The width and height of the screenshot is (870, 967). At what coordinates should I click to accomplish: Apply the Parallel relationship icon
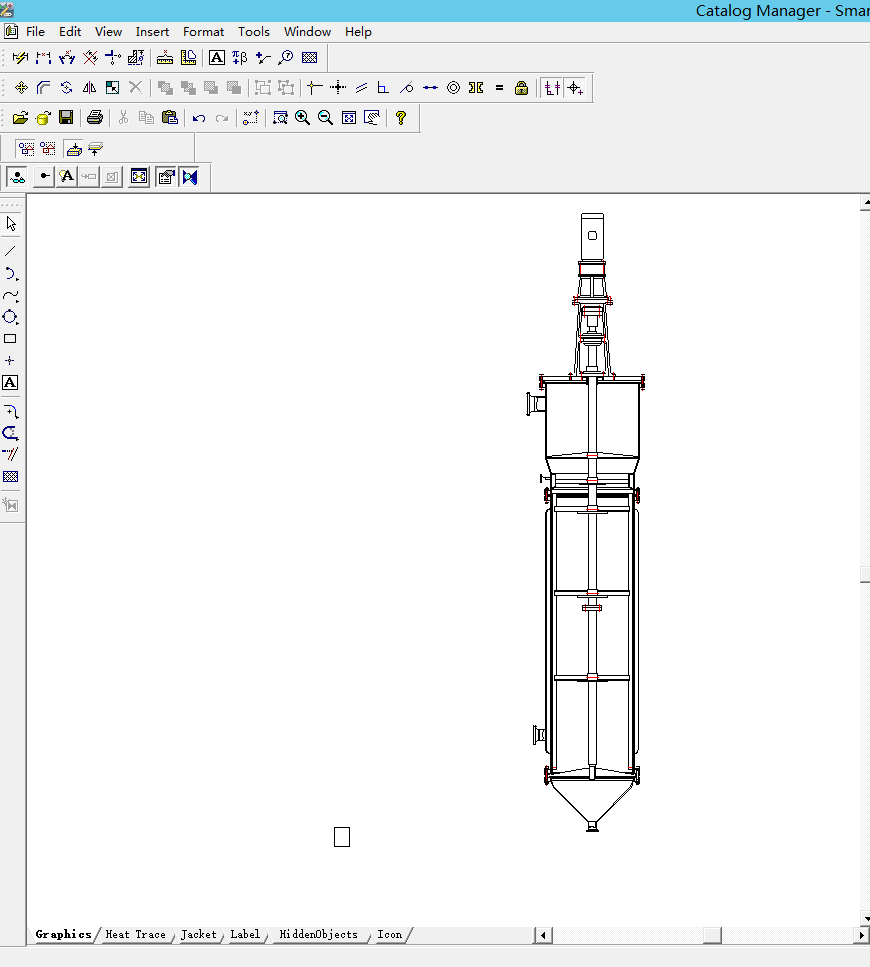tap(361, 88)
